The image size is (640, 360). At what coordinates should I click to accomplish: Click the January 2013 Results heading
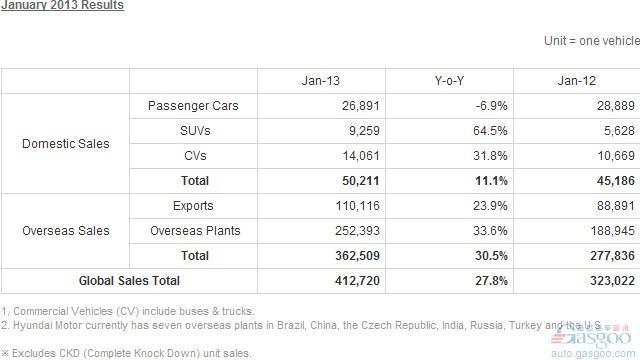[62, 5]
